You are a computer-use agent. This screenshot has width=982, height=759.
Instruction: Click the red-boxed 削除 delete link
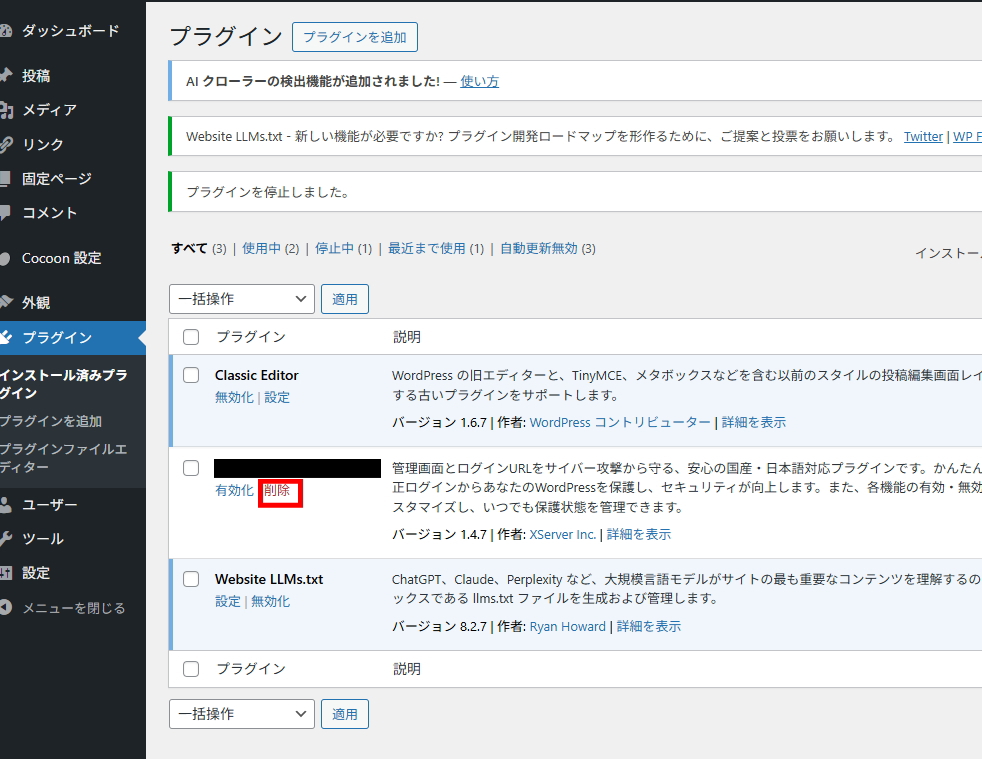[277, 491]
